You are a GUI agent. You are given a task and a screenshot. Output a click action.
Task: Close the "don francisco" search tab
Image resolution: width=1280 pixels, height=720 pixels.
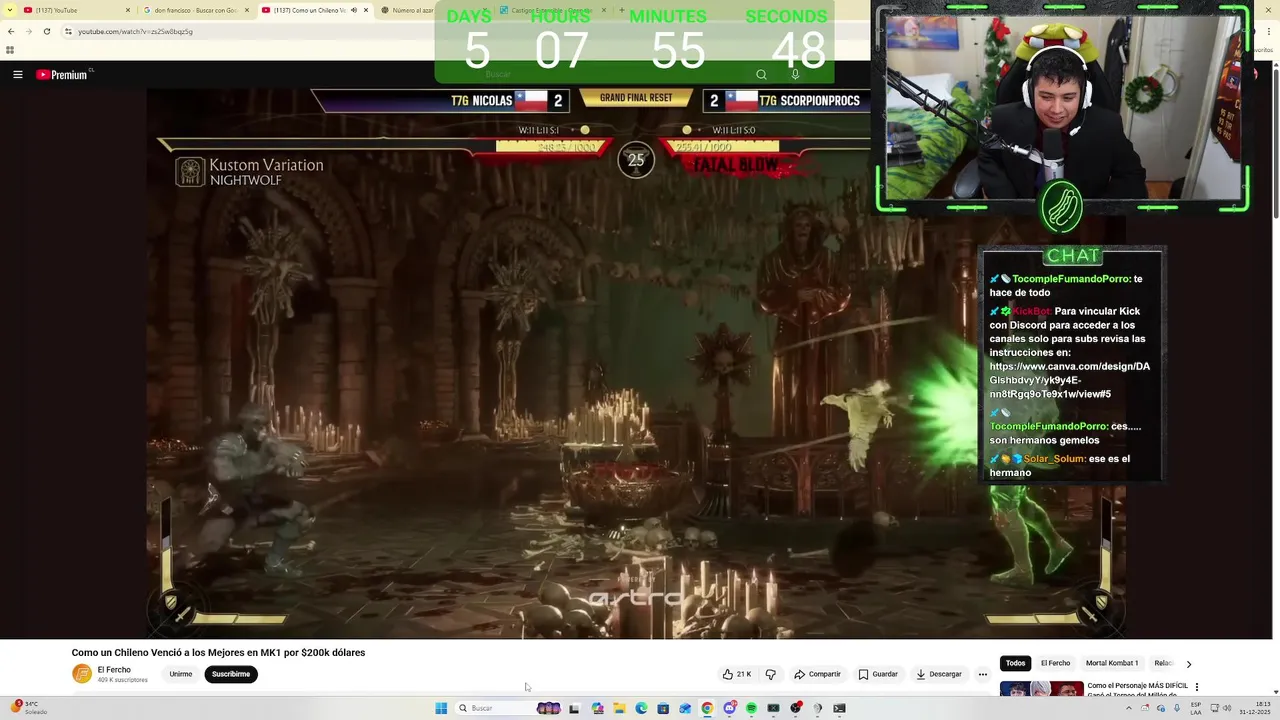point(247,10)
